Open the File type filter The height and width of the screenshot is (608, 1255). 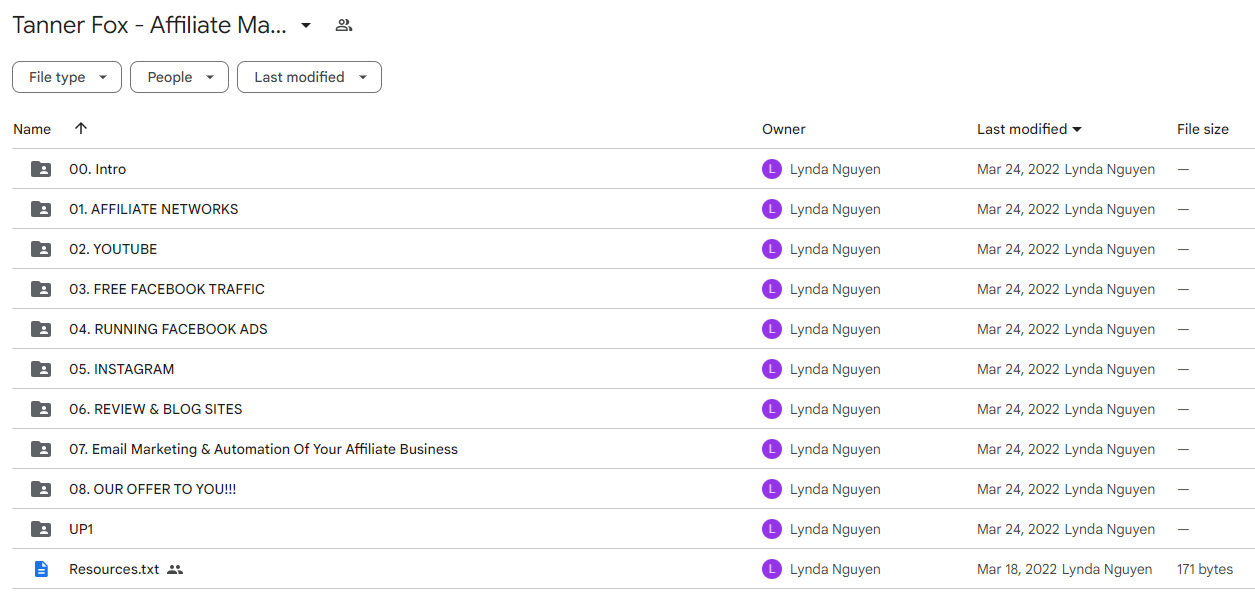tap(67, 77)
